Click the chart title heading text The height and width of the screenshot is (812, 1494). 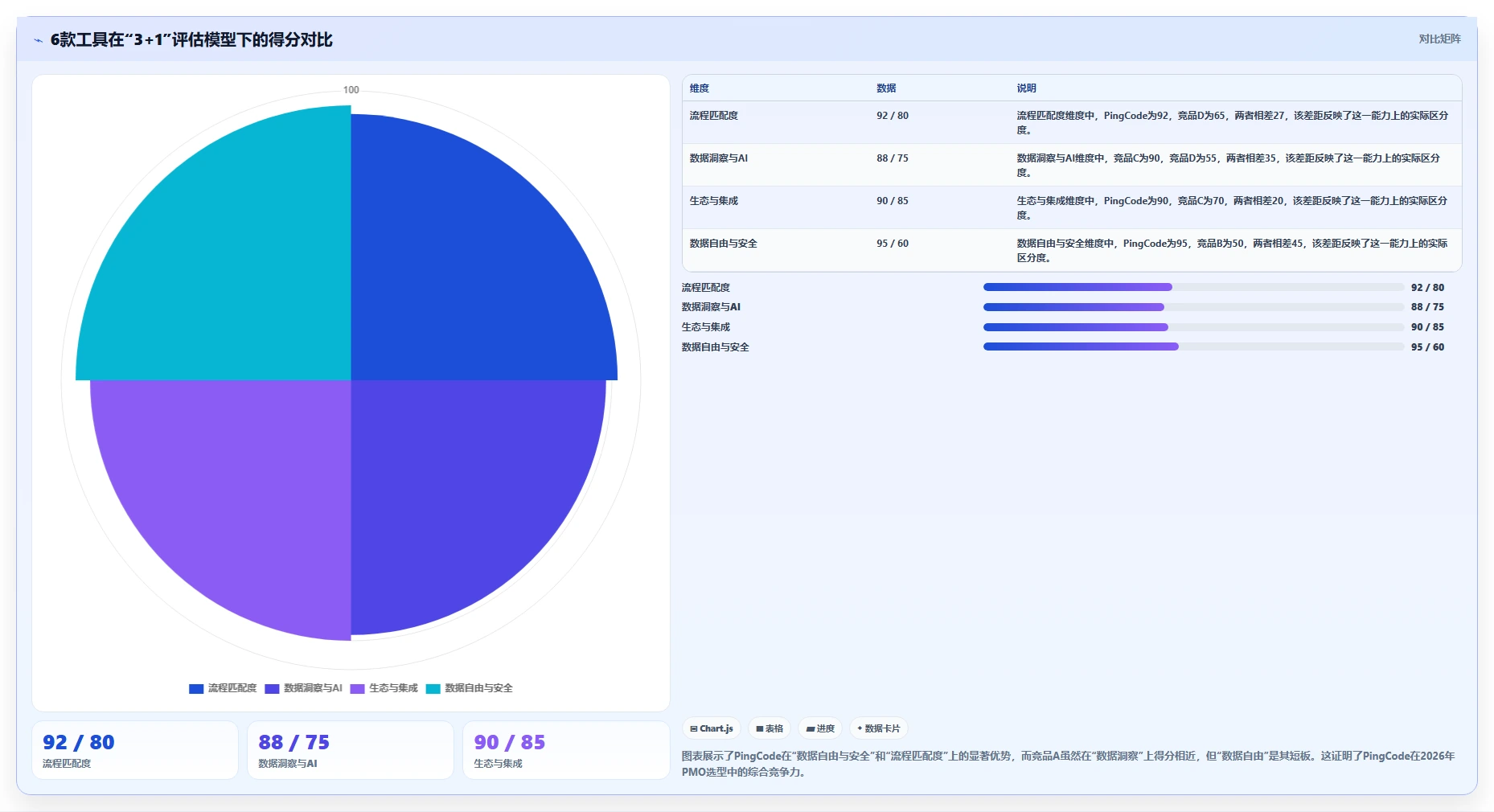coord(191,40)
